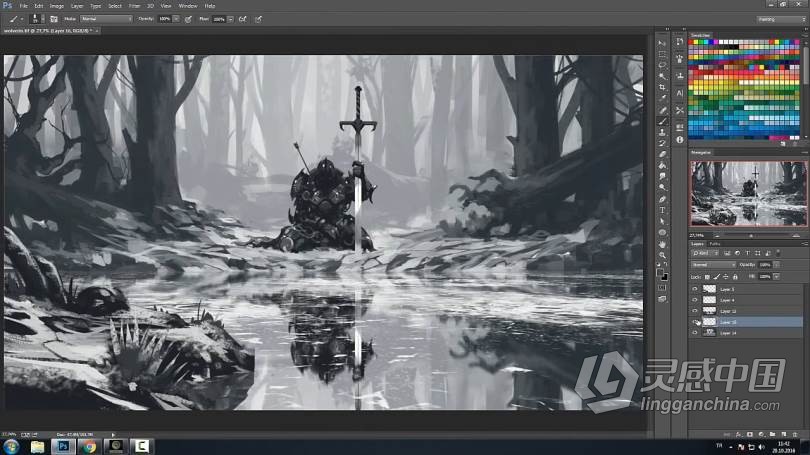The width and height of the screenshot is (810, 455).
Task: Select the Horizontal Type tool
Action: pos(662,210)
